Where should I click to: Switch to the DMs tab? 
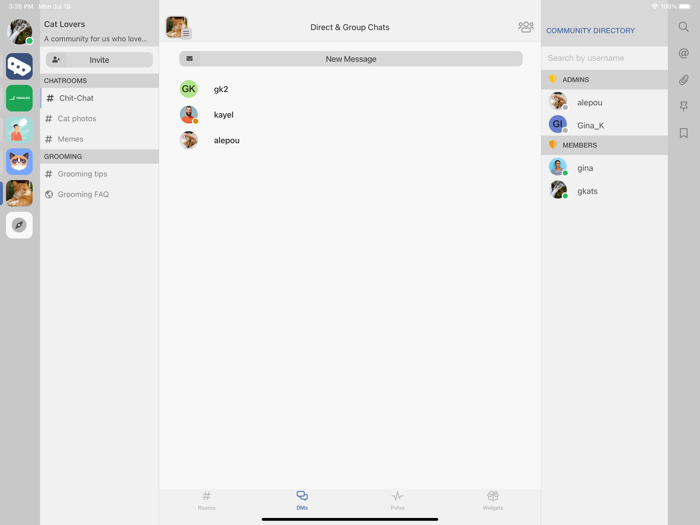click(x=302, y=500)
